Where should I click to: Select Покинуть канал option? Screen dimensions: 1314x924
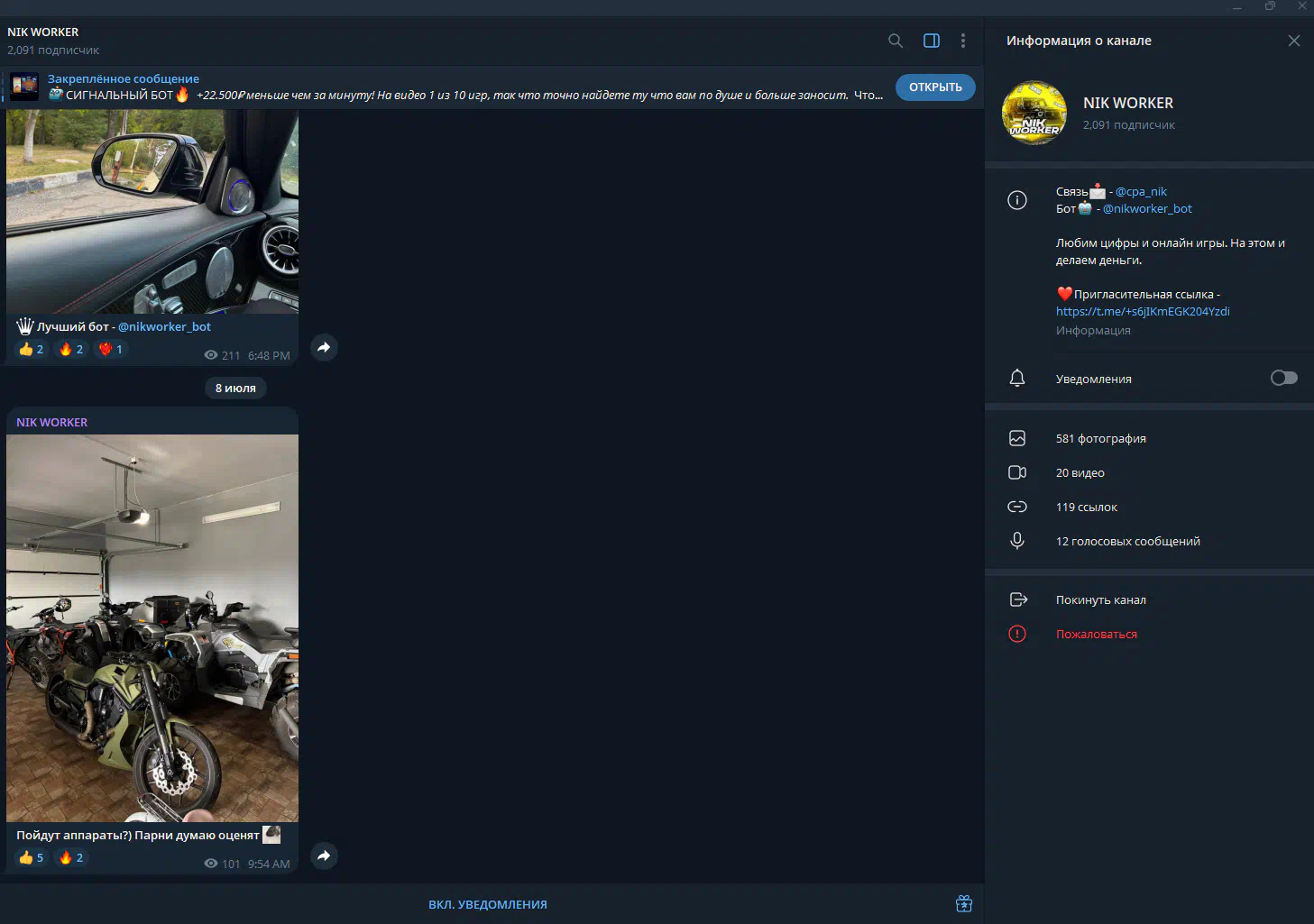tap(1101, 599)
